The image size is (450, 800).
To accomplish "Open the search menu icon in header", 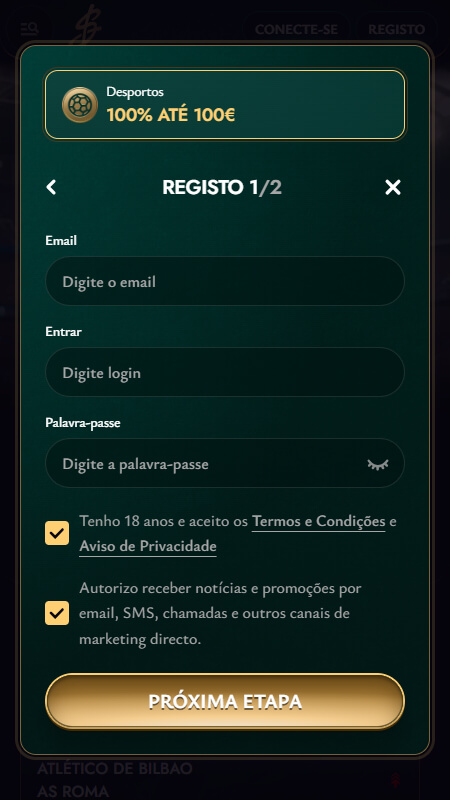I will [30, 29].
